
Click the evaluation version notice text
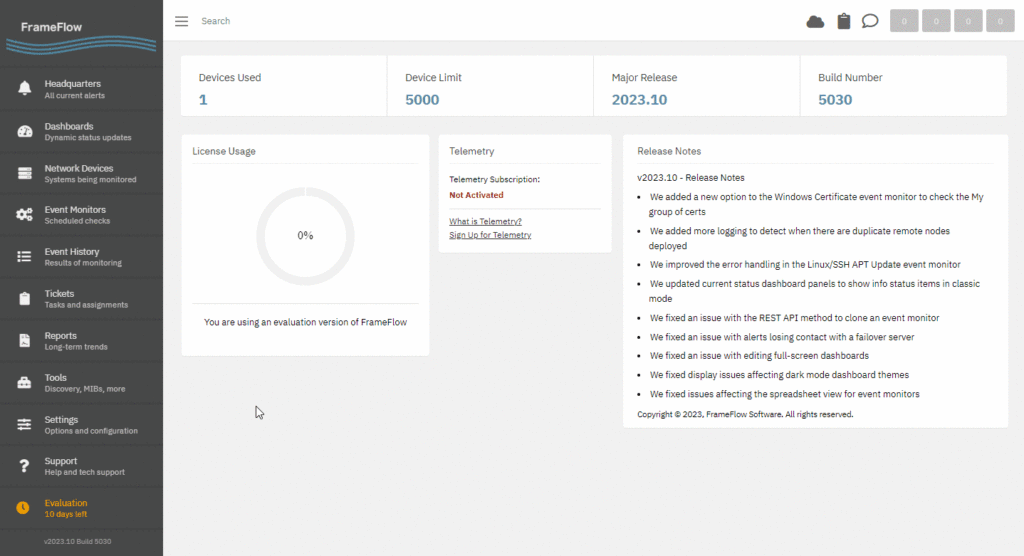click(305, 322)
